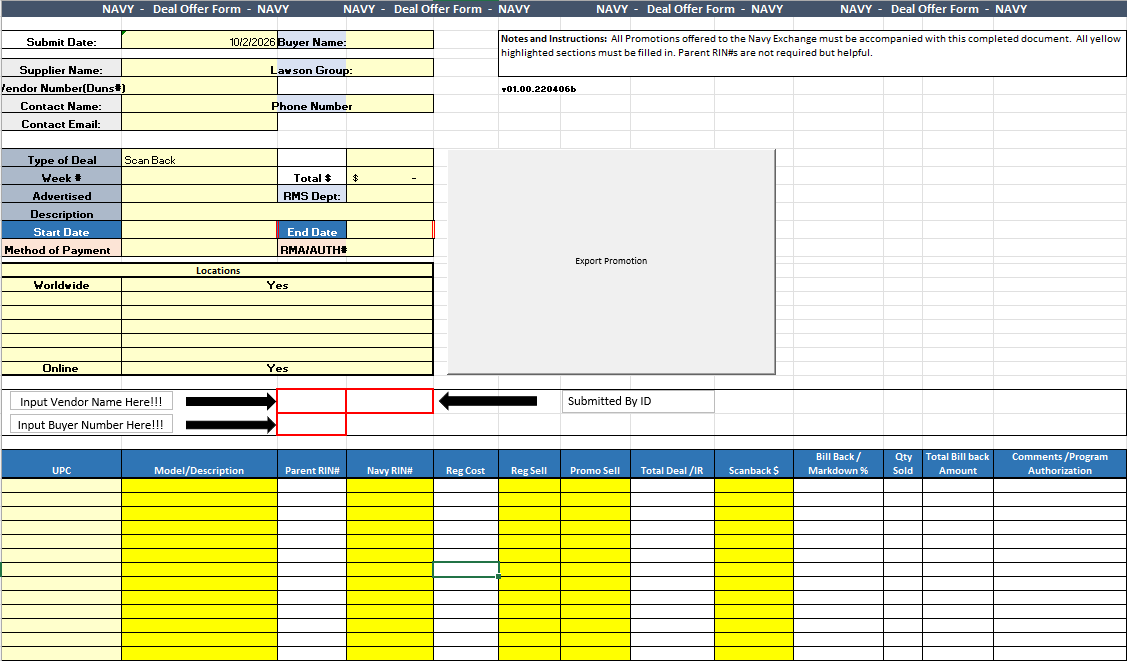Select the Submit Date cell showing 10/2/2026
The height and width of the screenshot is (661, 1127).
199,40
